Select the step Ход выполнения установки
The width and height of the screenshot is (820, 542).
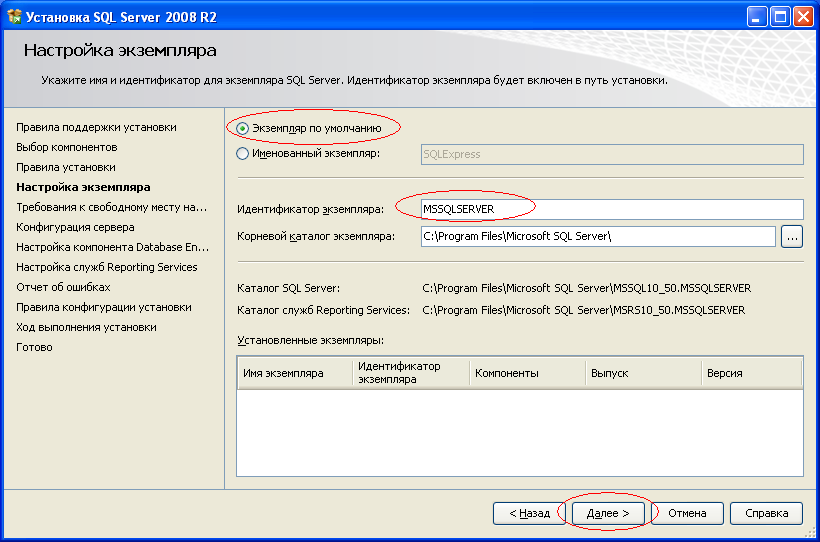coord(86,327)
